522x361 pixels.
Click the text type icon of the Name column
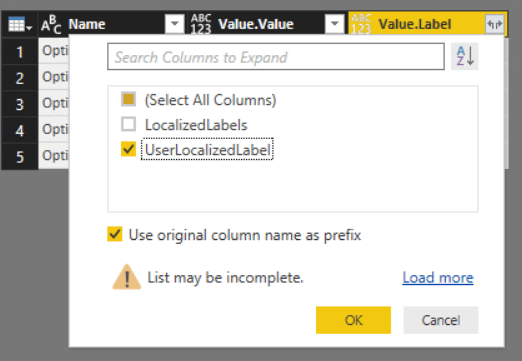pos(51,24)
